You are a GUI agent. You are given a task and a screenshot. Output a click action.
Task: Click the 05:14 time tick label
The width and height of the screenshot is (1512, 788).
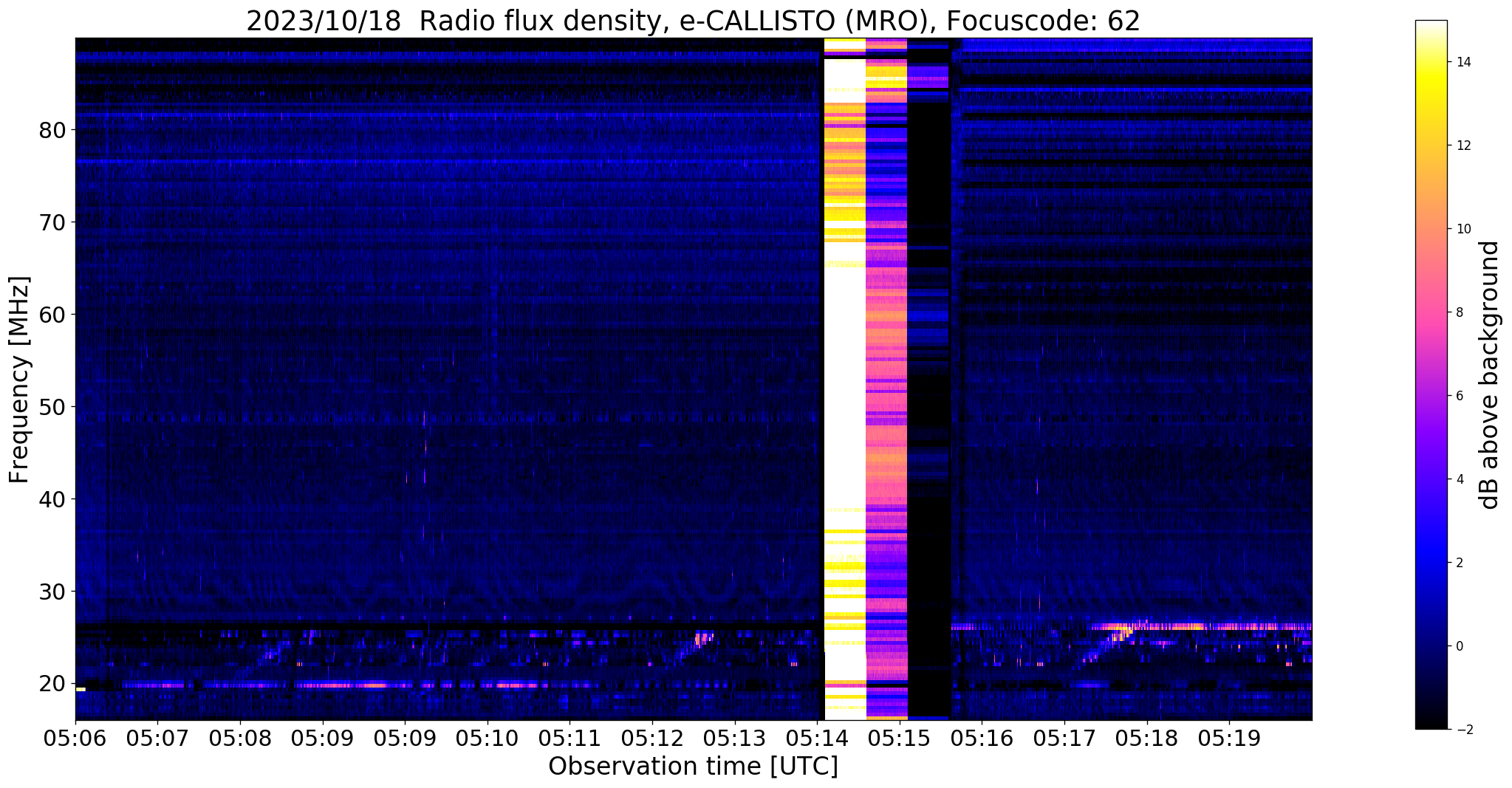click(817, 737)
